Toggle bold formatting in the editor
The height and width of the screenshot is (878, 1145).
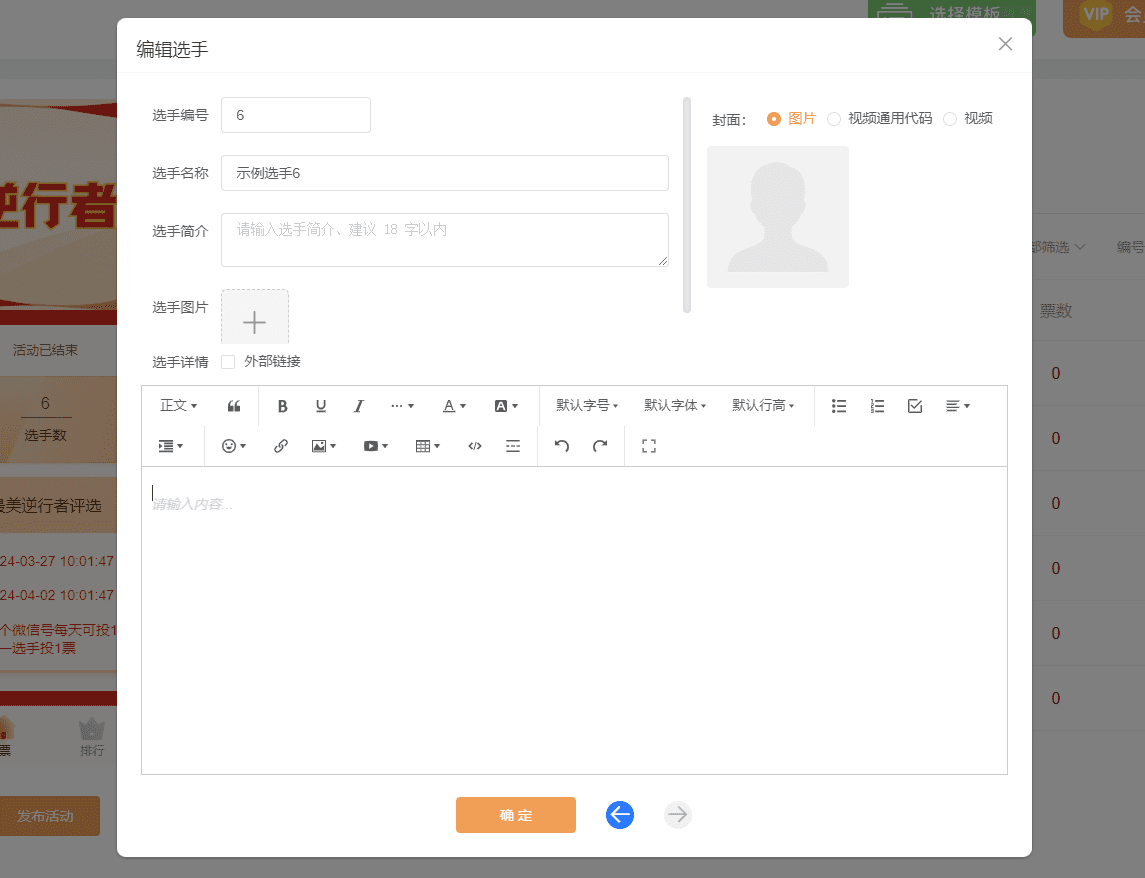click(282, 405)
